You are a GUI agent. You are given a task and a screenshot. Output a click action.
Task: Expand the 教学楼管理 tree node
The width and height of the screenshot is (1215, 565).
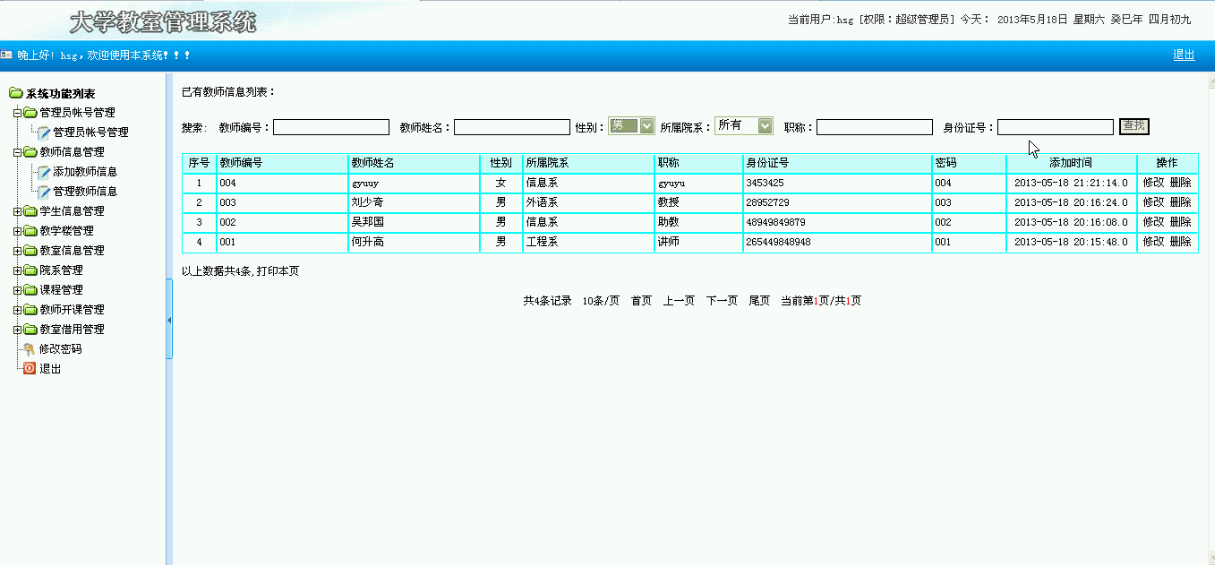click(x=17, y=231)
